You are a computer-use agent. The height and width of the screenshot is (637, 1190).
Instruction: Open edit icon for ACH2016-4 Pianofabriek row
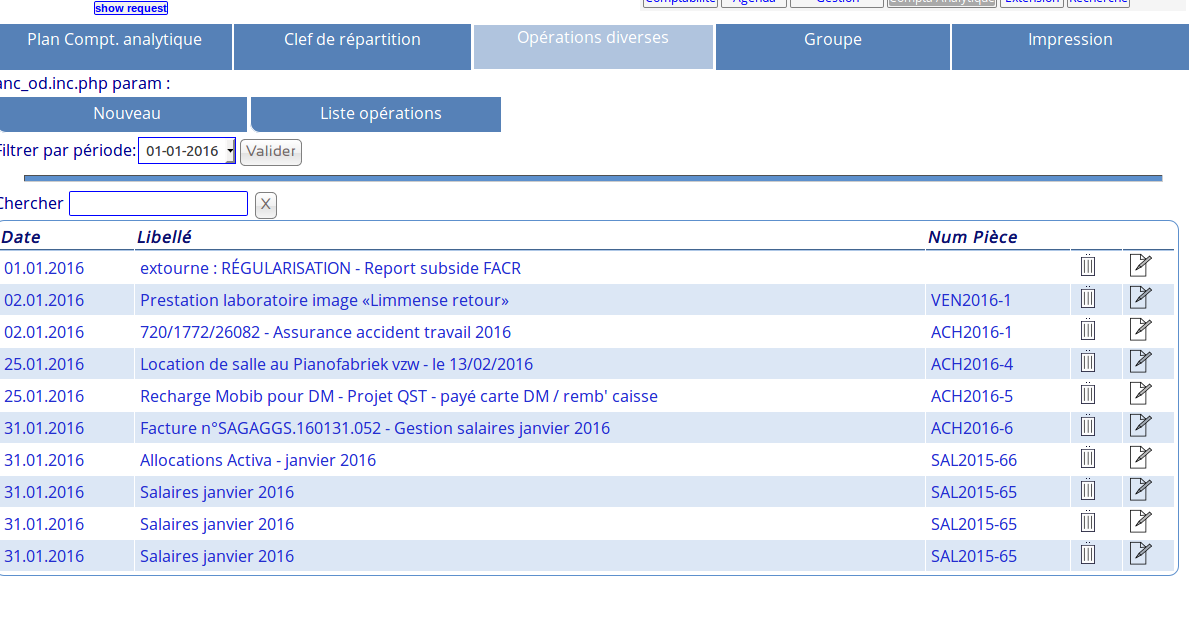point(1140,362)
